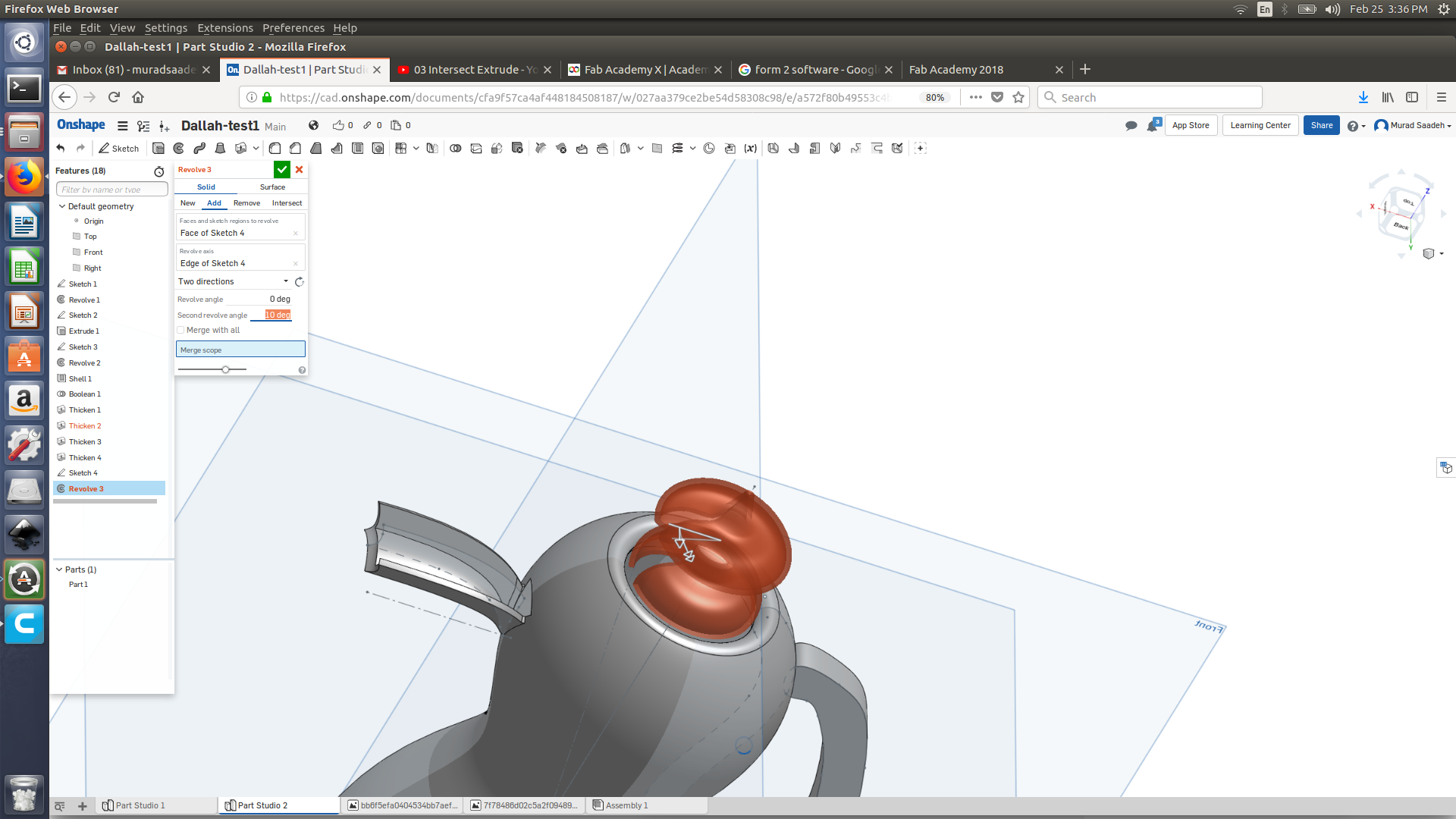Open notifications bell icon
Screen dimensions: 1456x819
(1153, 126)
